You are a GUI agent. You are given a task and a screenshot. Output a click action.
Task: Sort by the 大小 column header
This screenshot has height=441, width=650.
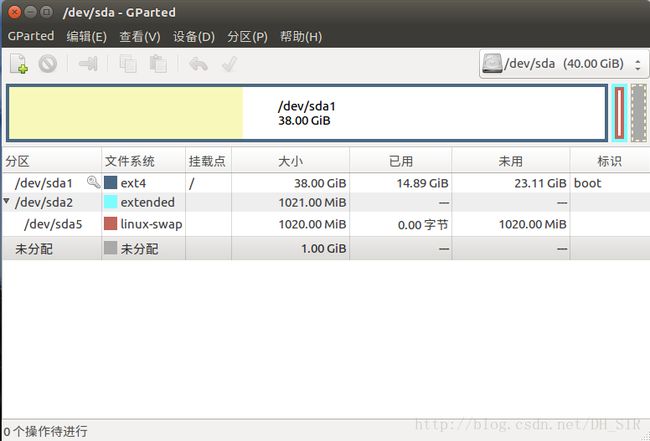(290, 161)
